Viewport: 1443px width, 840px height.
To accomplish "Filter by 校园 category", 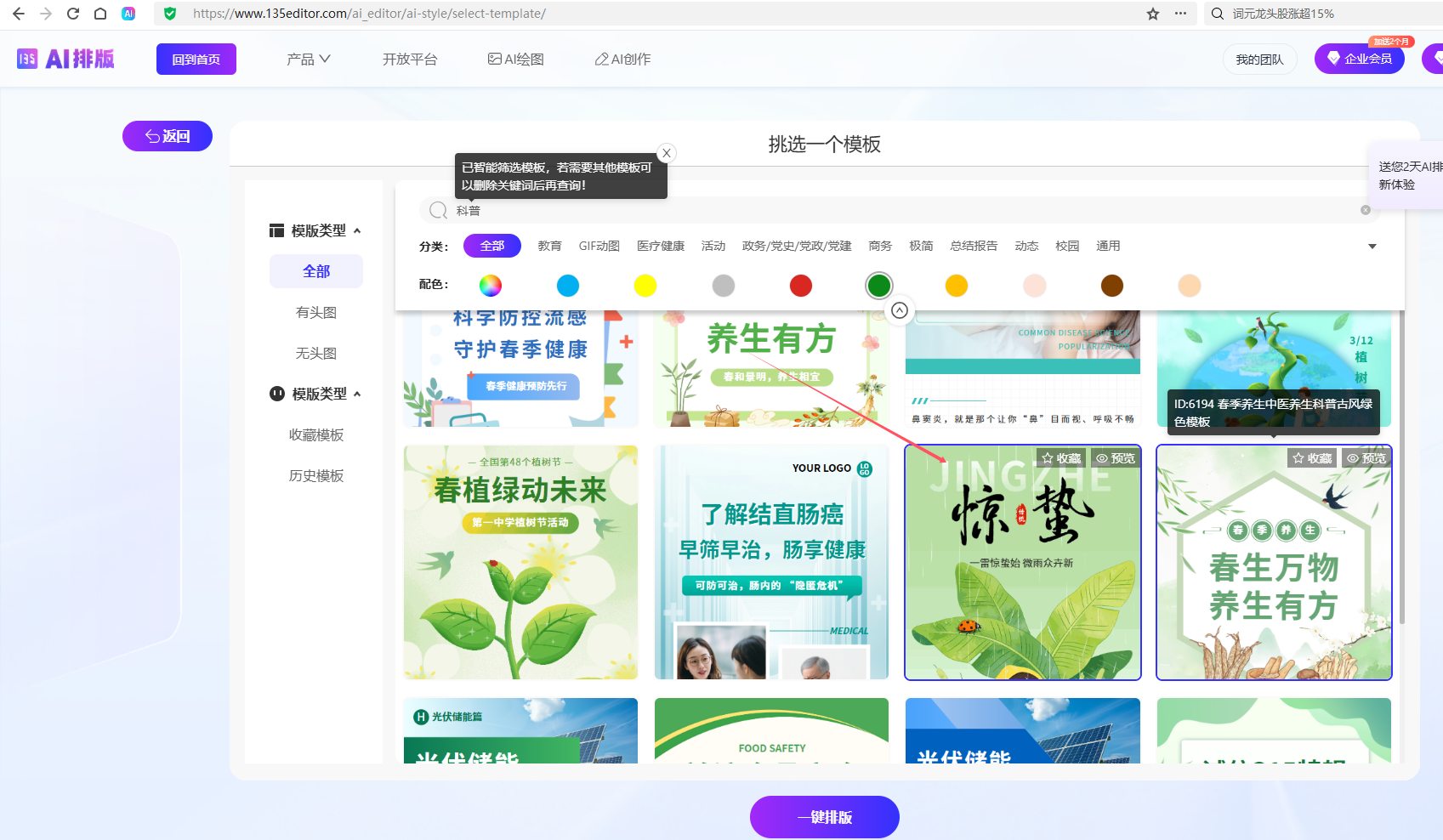I will pyautogui.click(x=1067, y=246).
